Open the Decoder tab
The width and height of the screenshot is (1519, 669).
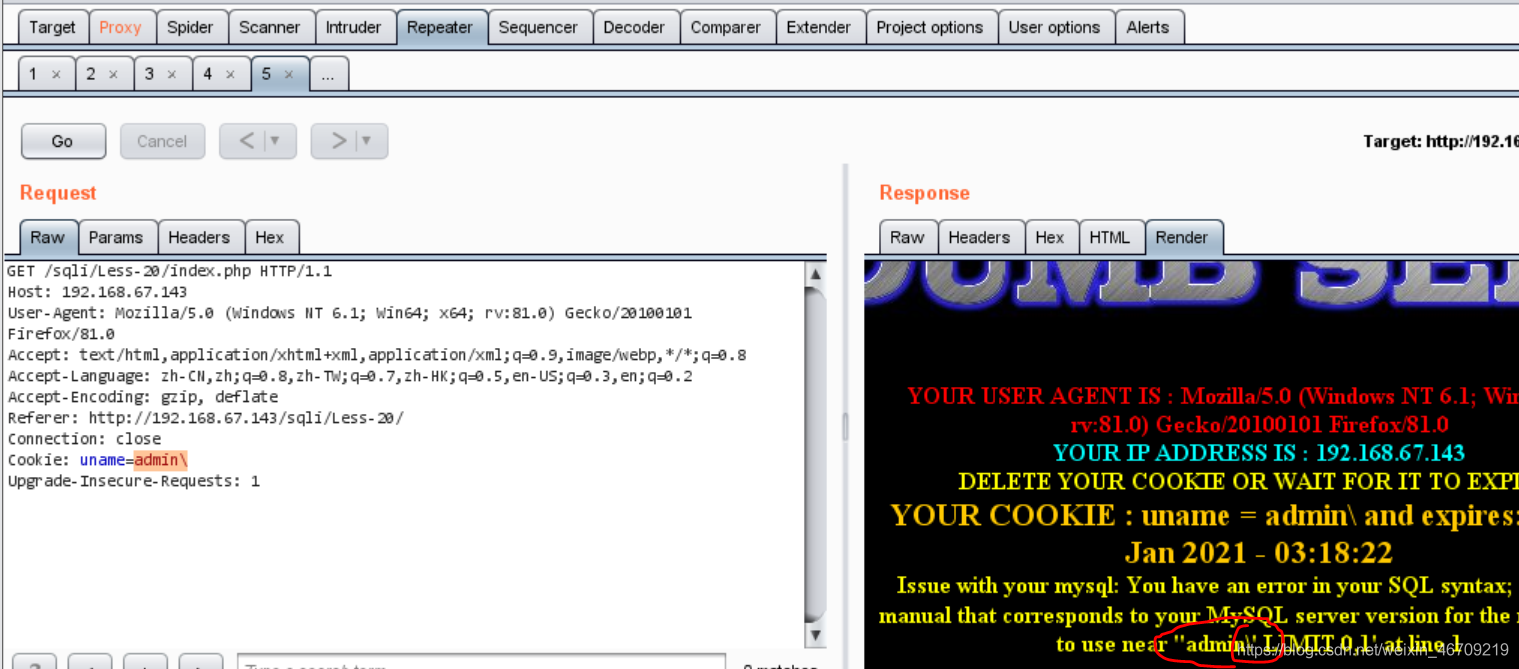pyautogui.click(x=635, y=26)
